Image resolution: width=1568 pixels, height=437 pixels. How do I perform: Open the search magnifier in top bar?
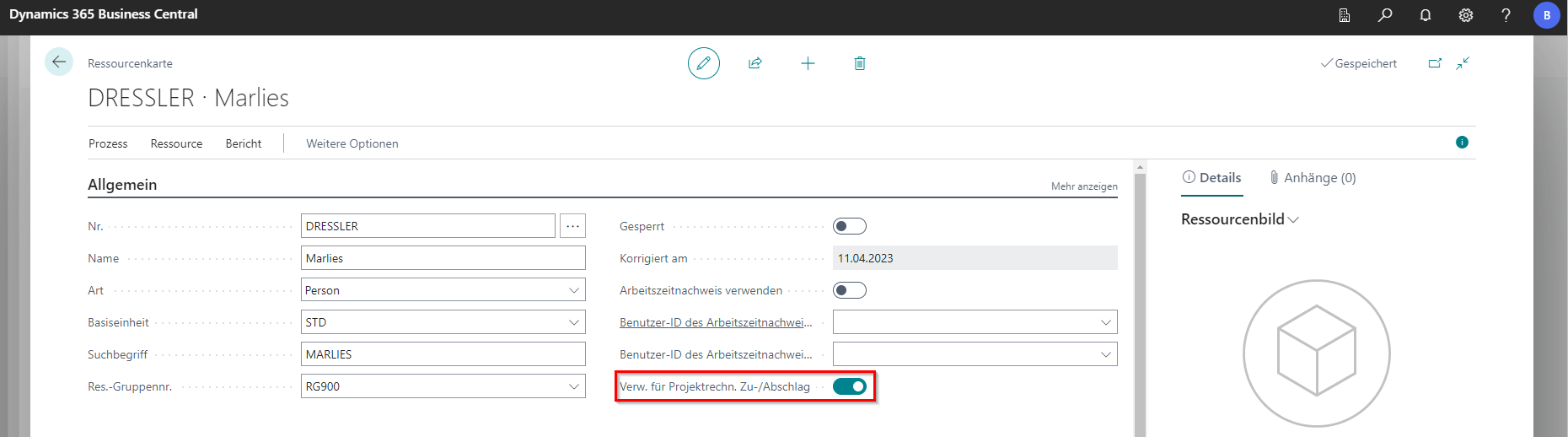point(1385,15)
